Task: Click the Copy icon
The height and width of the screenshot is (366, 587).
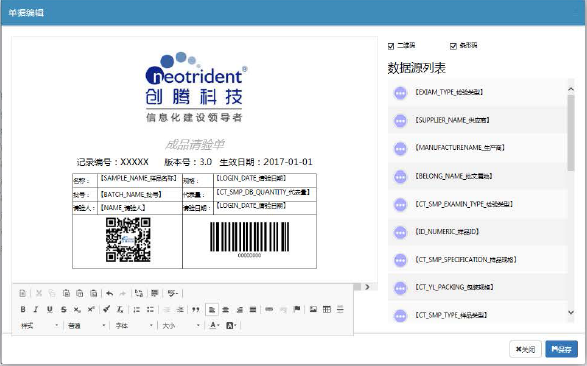Action: tap(52, 293)
